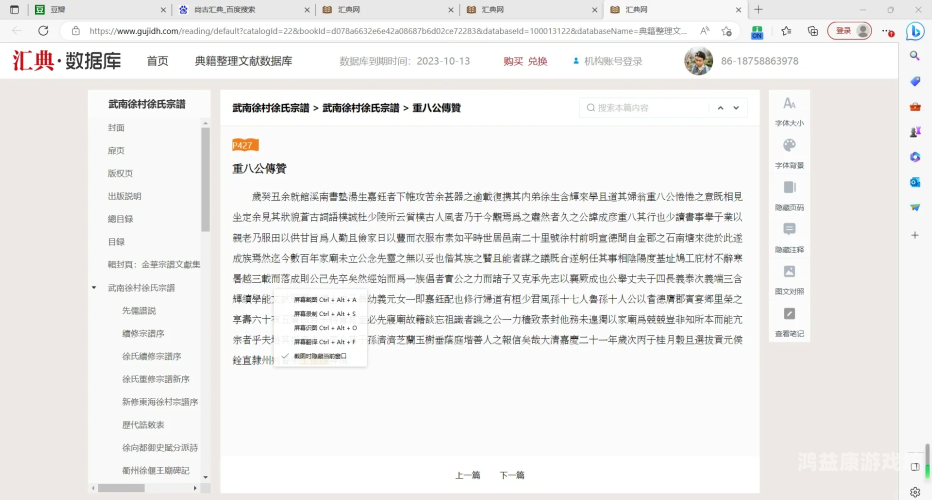
Task: Click the 隐藏页码 hide page number icon
Action: tap(789, 188)
